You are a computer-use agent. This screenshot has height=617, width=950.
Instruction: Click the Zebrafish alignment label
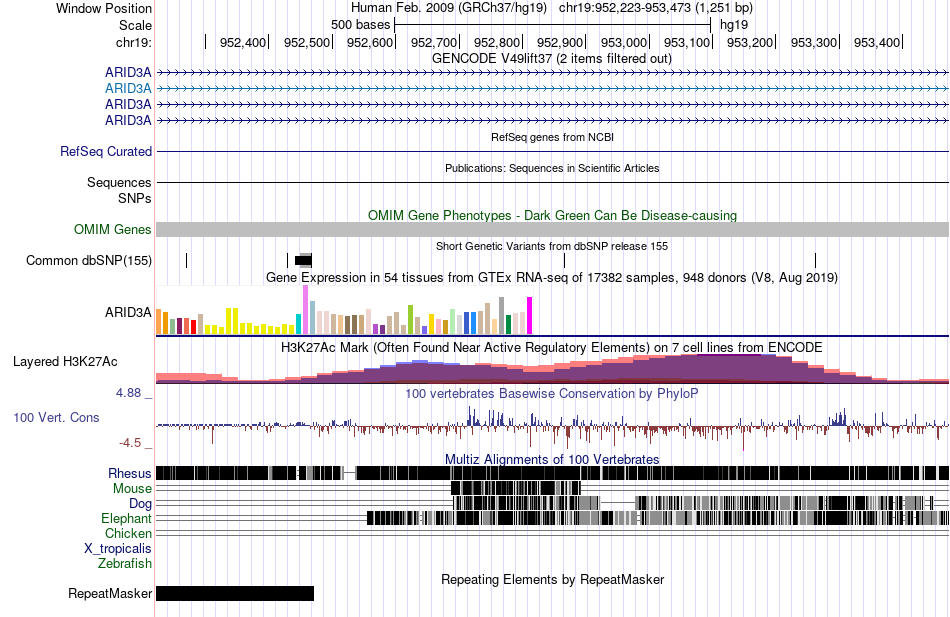coord(125,564)
